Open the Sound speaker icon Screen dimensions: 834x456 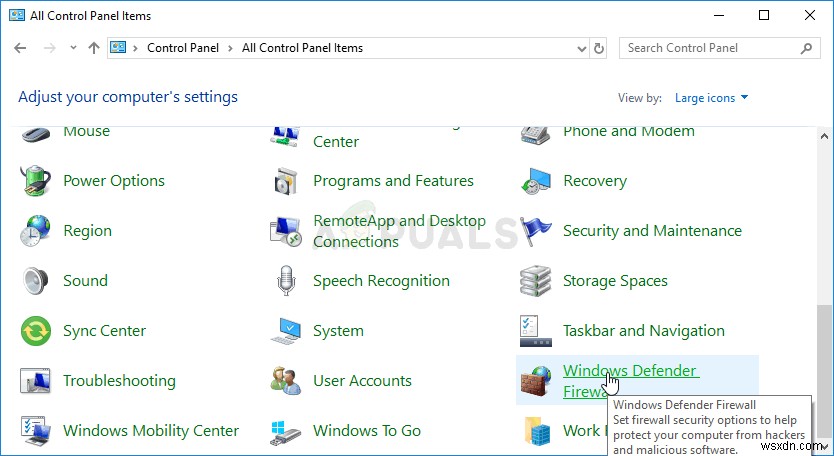coord(36,281)
